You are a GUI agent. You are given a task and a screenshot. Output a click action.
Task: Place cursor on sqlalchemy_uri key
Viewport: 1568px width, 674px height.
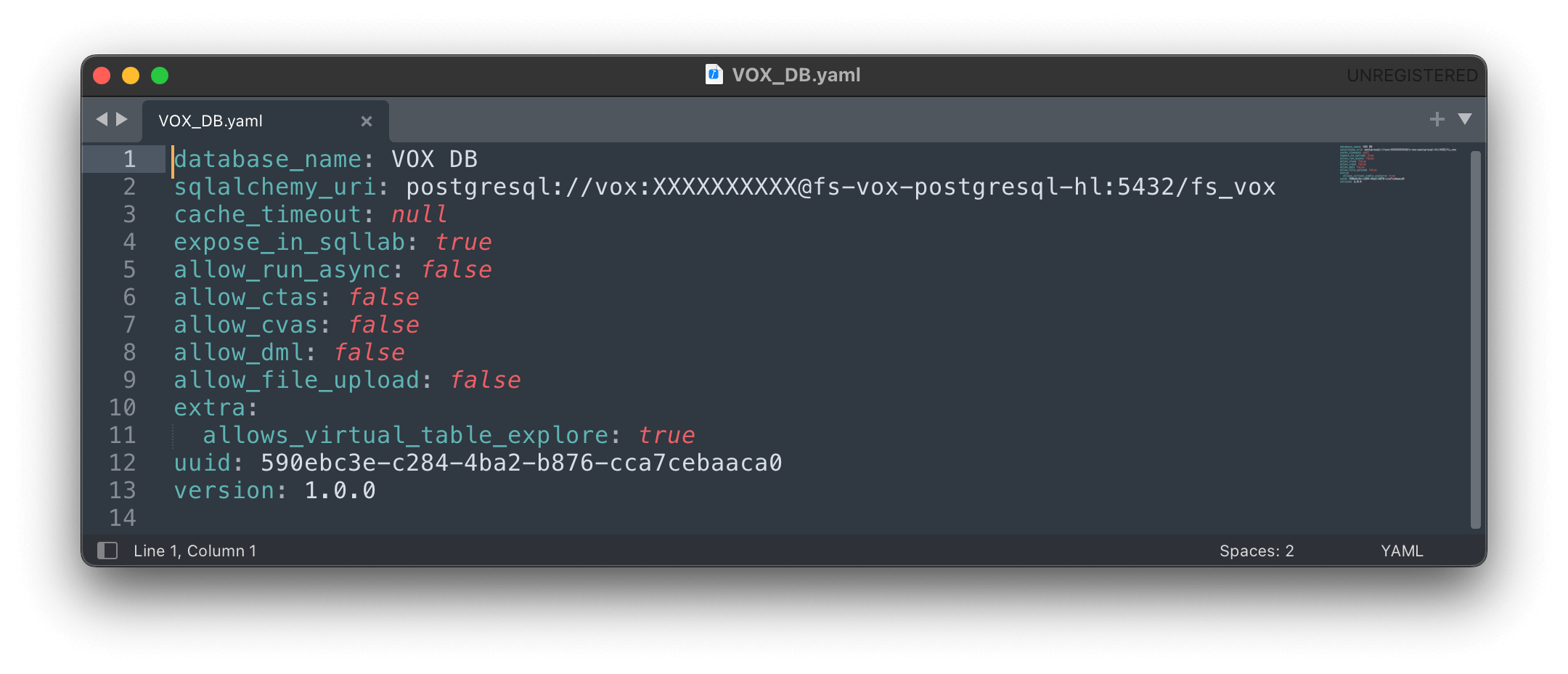[274, 187]
